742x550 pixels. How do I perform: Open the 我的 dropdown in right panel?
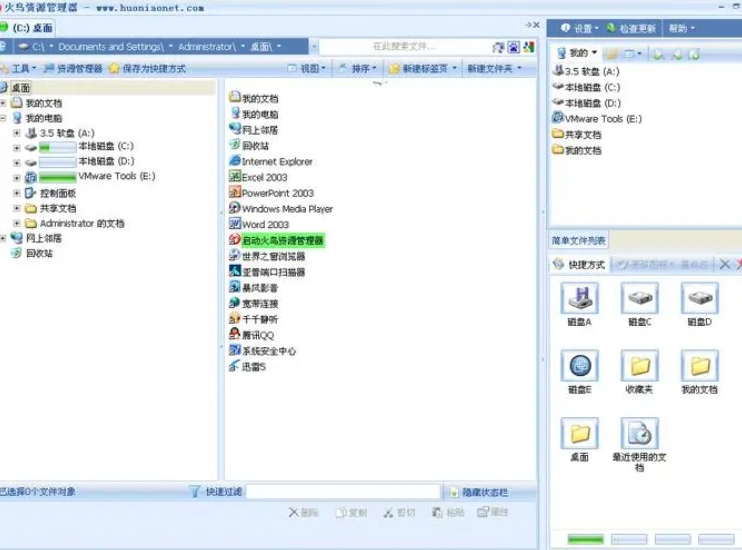[577, 53]
